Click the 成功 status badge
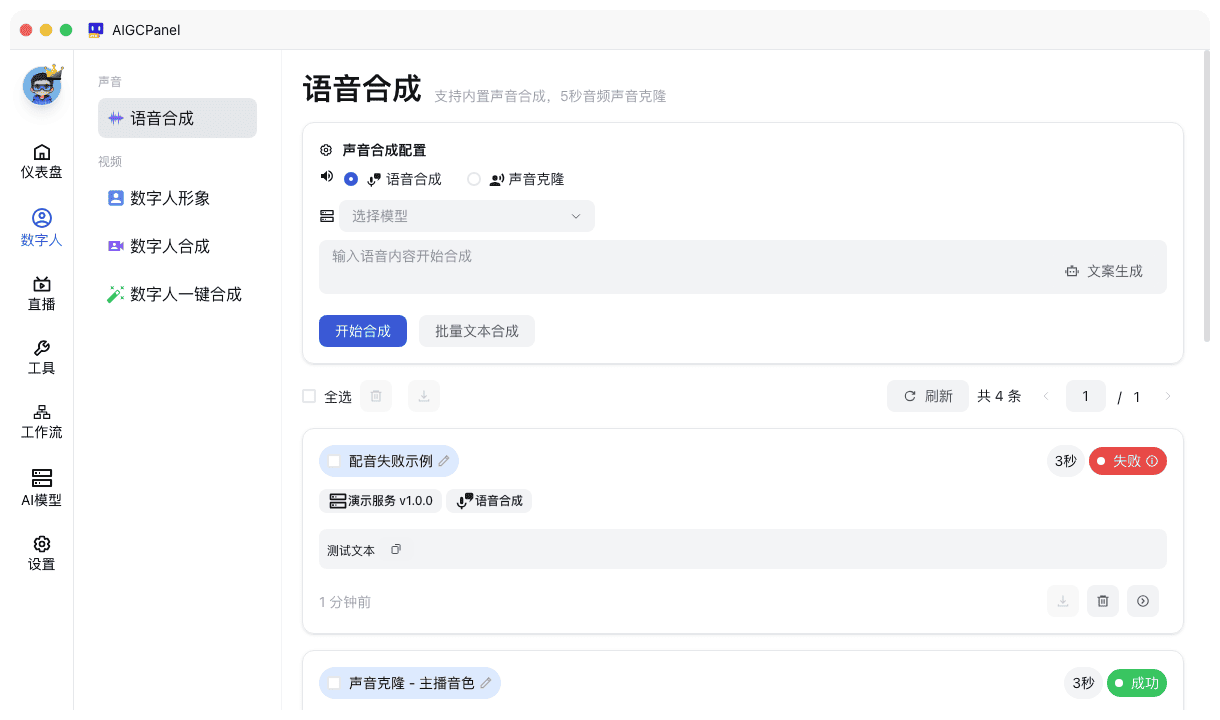The width and height of the screenshot is (1220, 720). tap(1137, 683)
